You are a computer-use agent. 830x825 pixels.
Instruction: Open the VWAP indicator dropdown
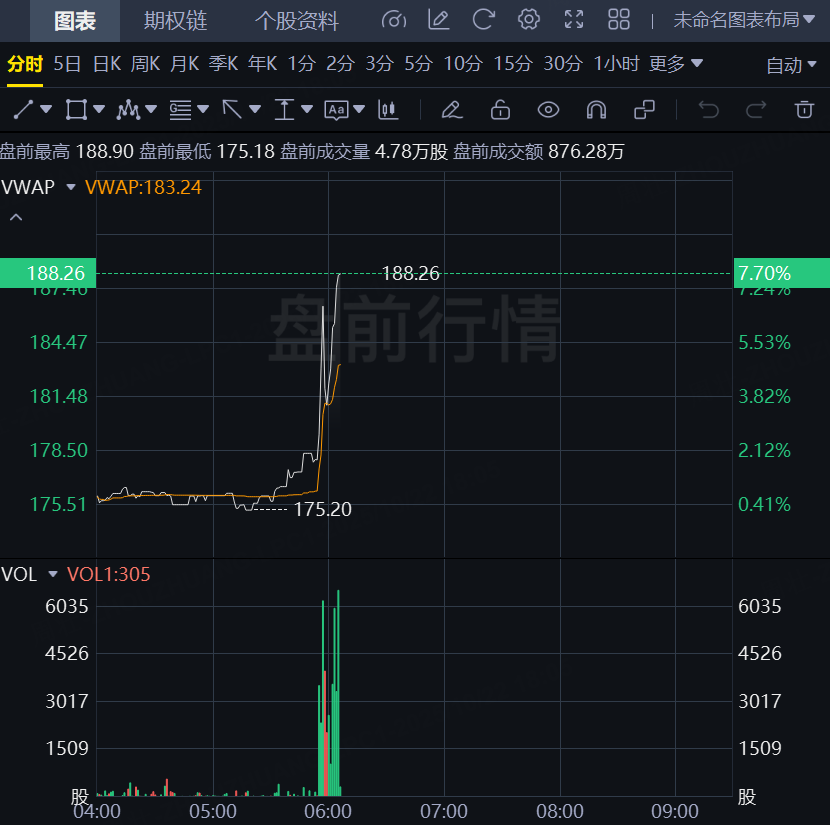click(x=70, y=187)
